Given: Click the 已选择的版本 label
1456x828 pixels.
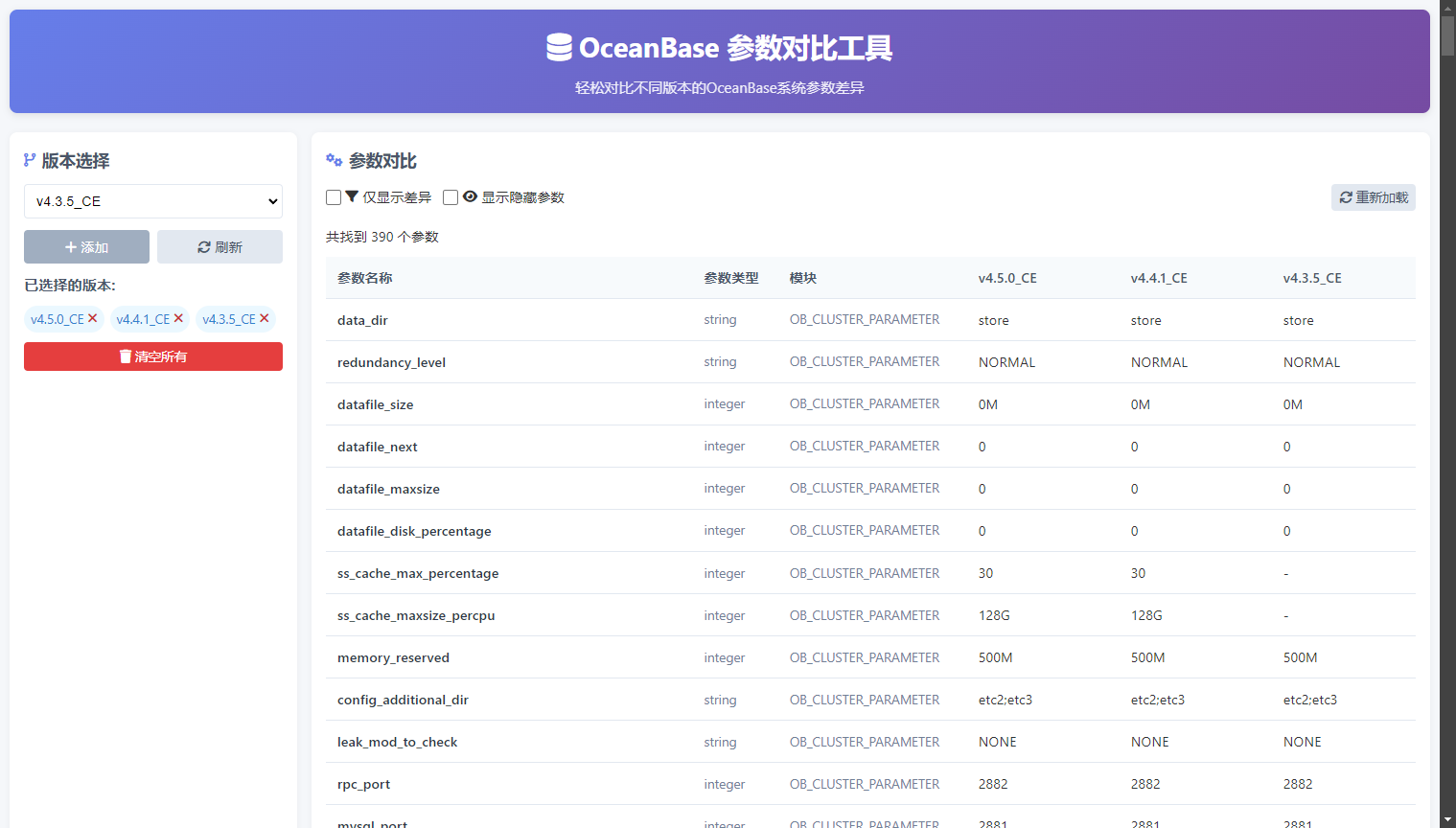Looking at the screenshot, I should click(70, 286).
